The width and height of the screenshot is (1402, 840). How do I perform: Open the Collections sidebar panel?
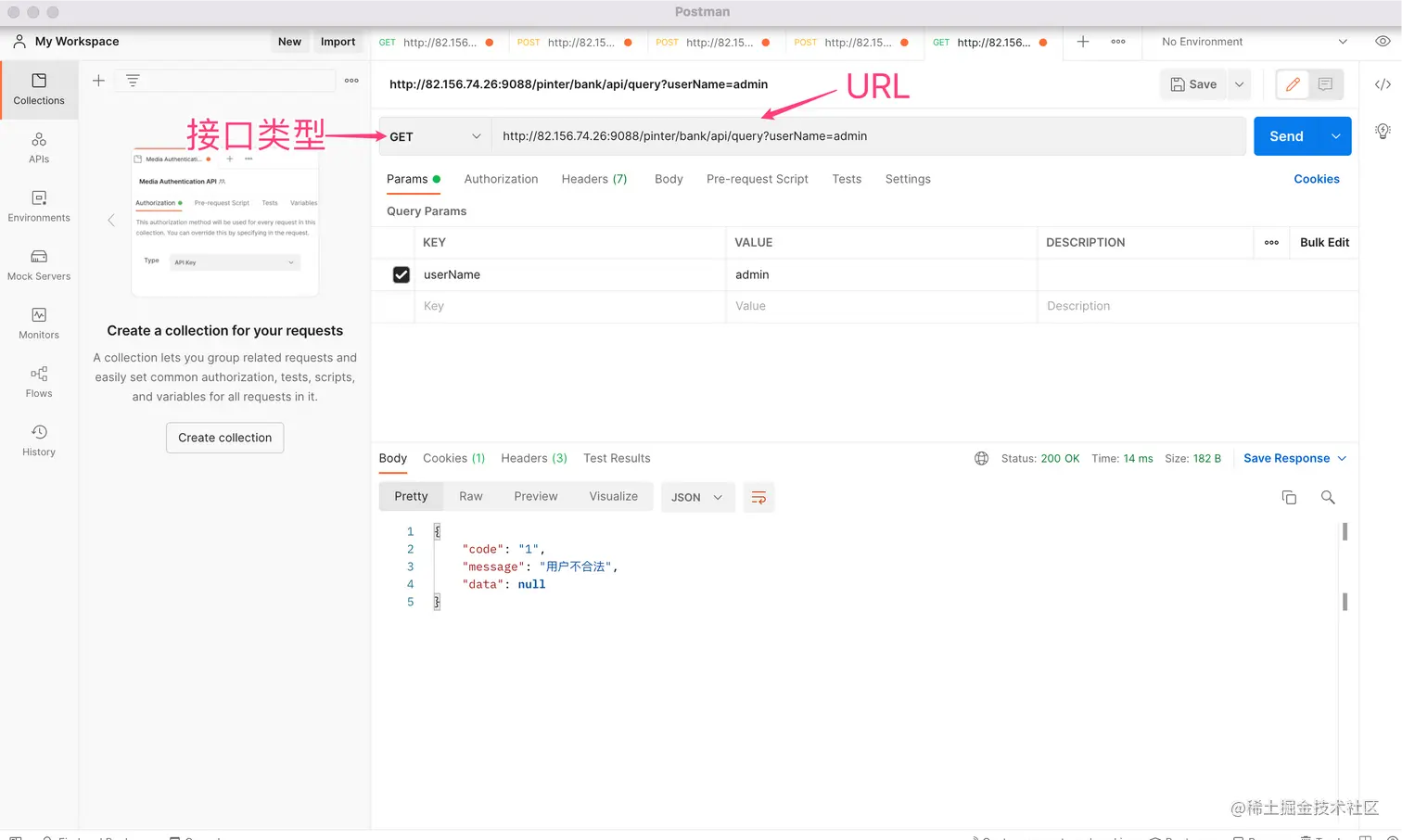click(x=39, y=89)
